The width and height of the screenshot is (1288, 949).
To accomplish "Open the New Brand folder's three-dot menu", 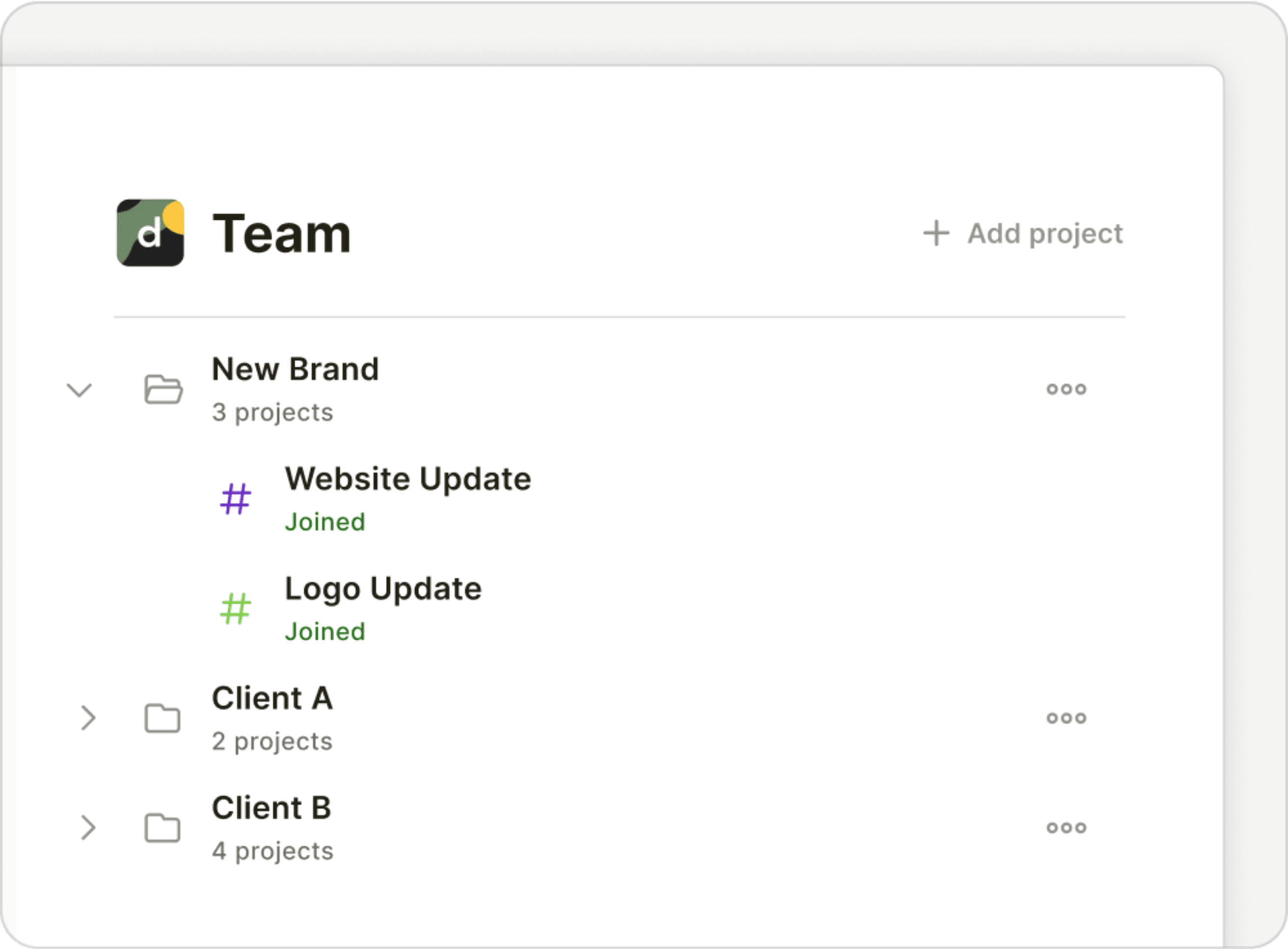I will [1066, 390].
